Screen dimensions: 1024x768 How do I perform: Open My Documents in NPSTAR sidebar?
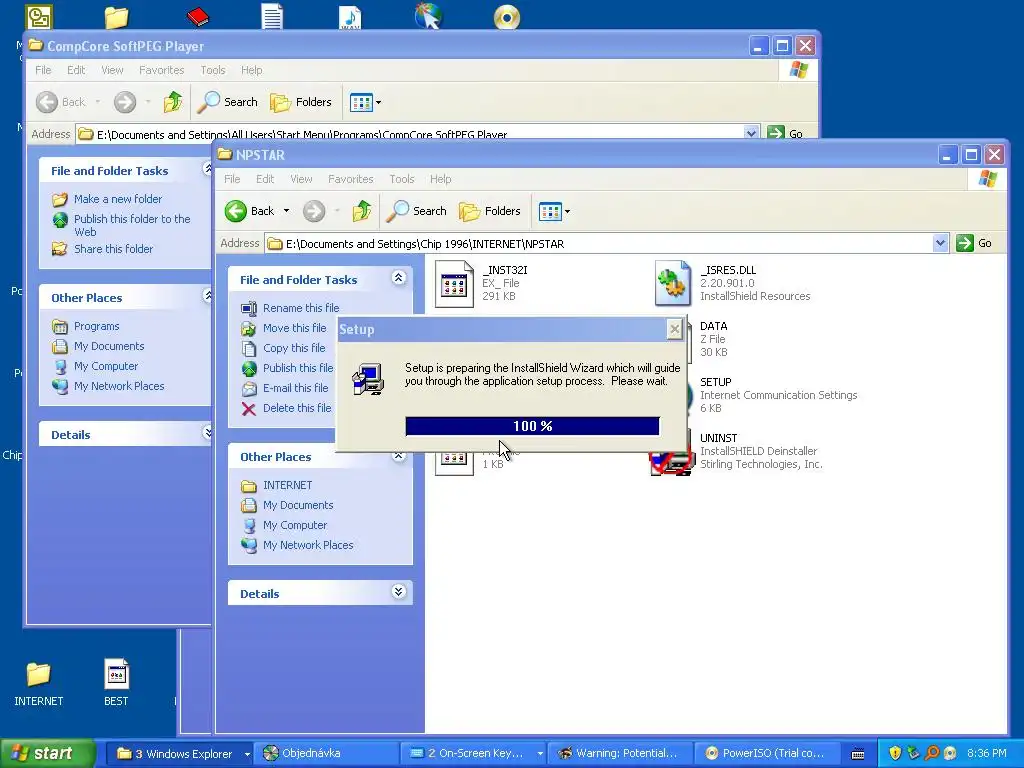click(x=298, y=505)
